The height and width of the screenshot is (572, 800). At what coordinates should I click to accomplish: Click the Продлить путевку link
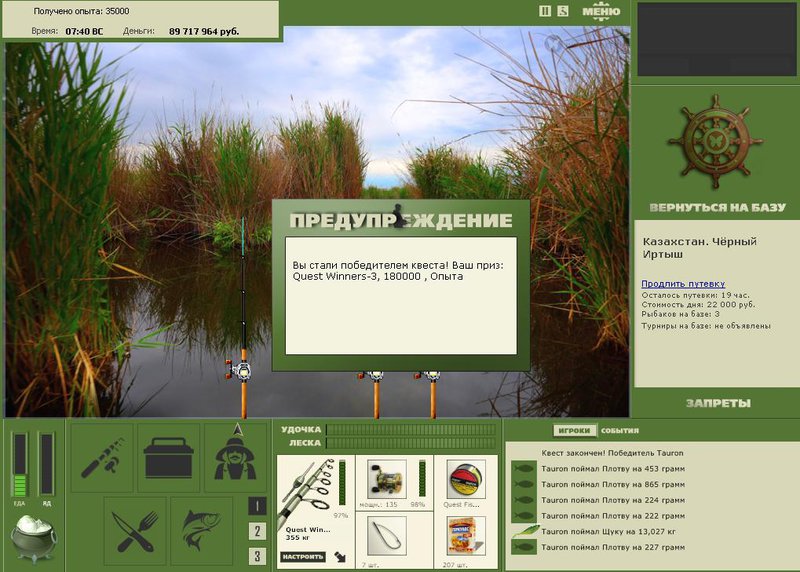[683, 284]
